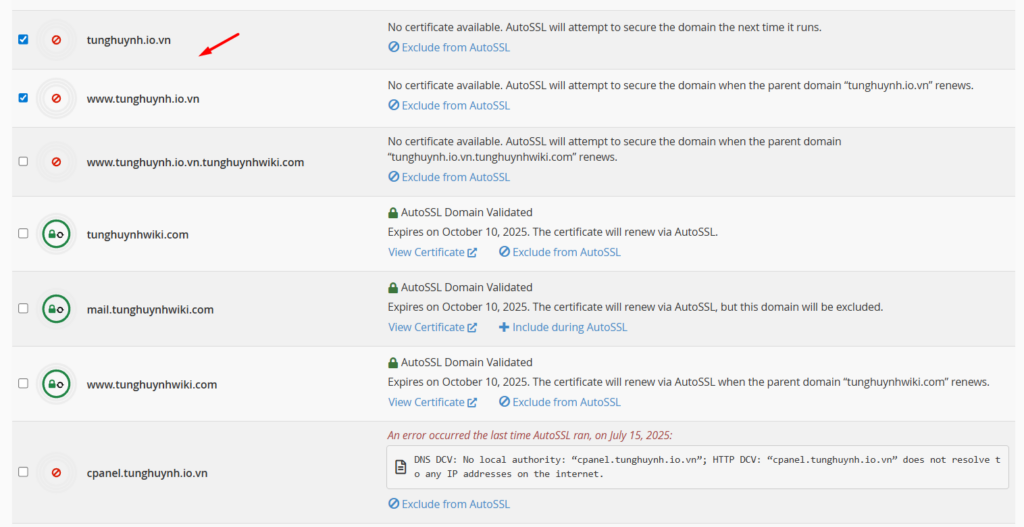Click red no-certificate icon for www.tunghuynh.io.vn
The width and height of the screenshot is (1024, 527).
click(56, 98)
